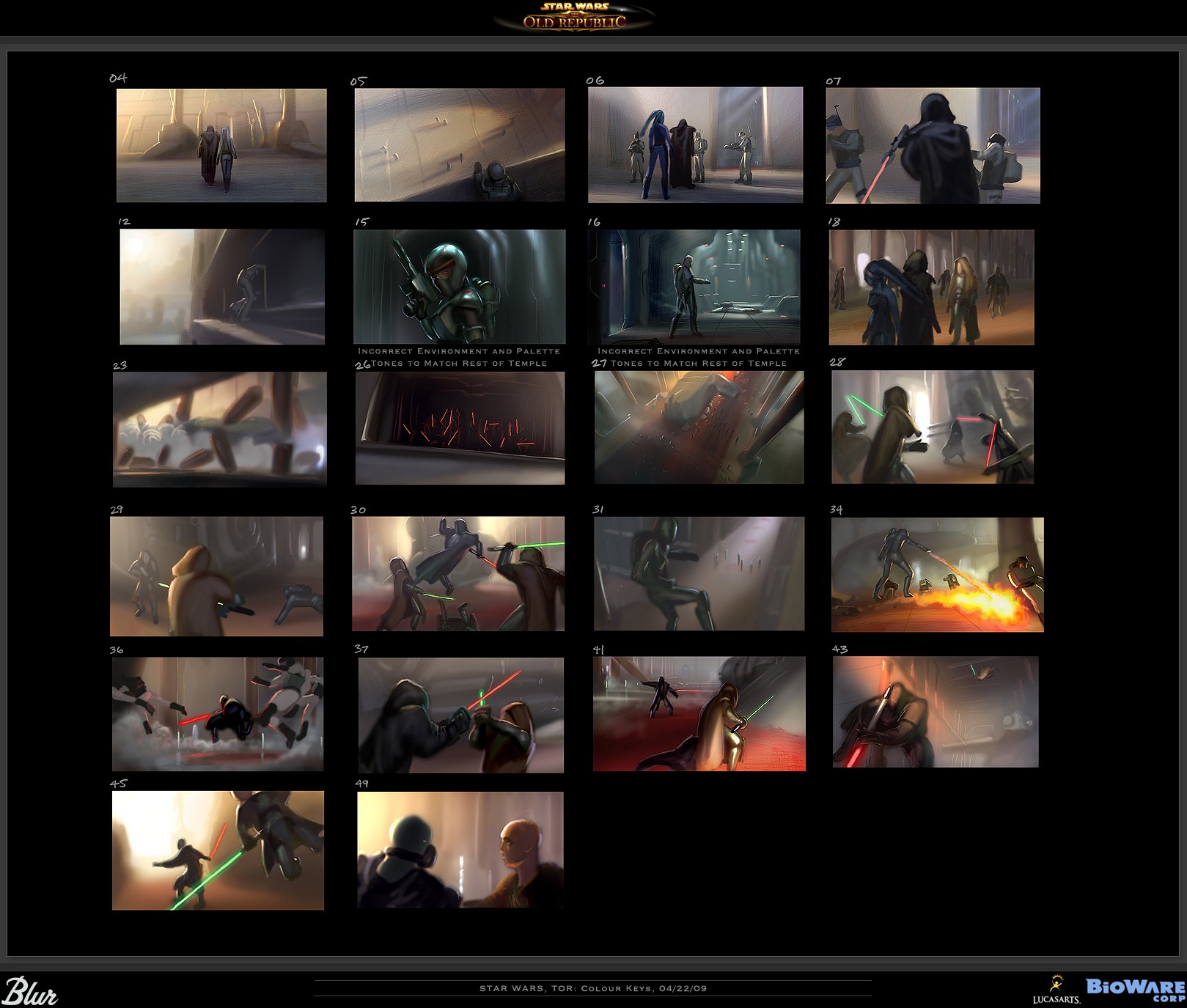Viewport: 1187px width, 1008px height.
Task: Select frame 16 hangar thumbnail
Action: click(x=694, y=287)
